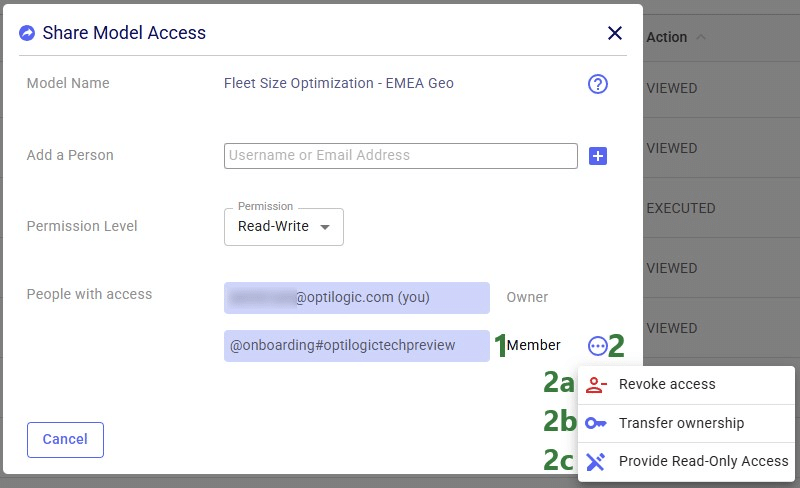
Task: Click the crossed-out pencil read-only icon
Action: pyautogui.click(x=596, y=461)
